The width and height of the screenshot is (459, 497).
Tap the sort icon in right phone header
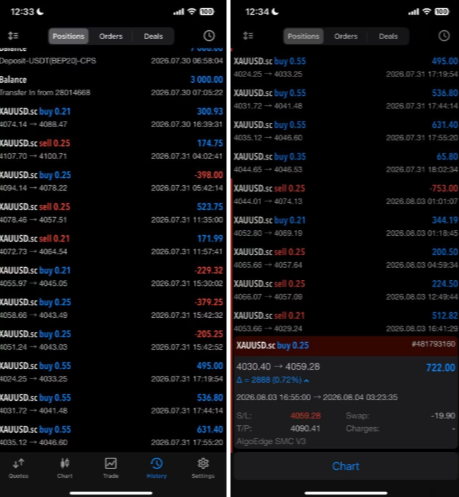click(x=248, y=36)
